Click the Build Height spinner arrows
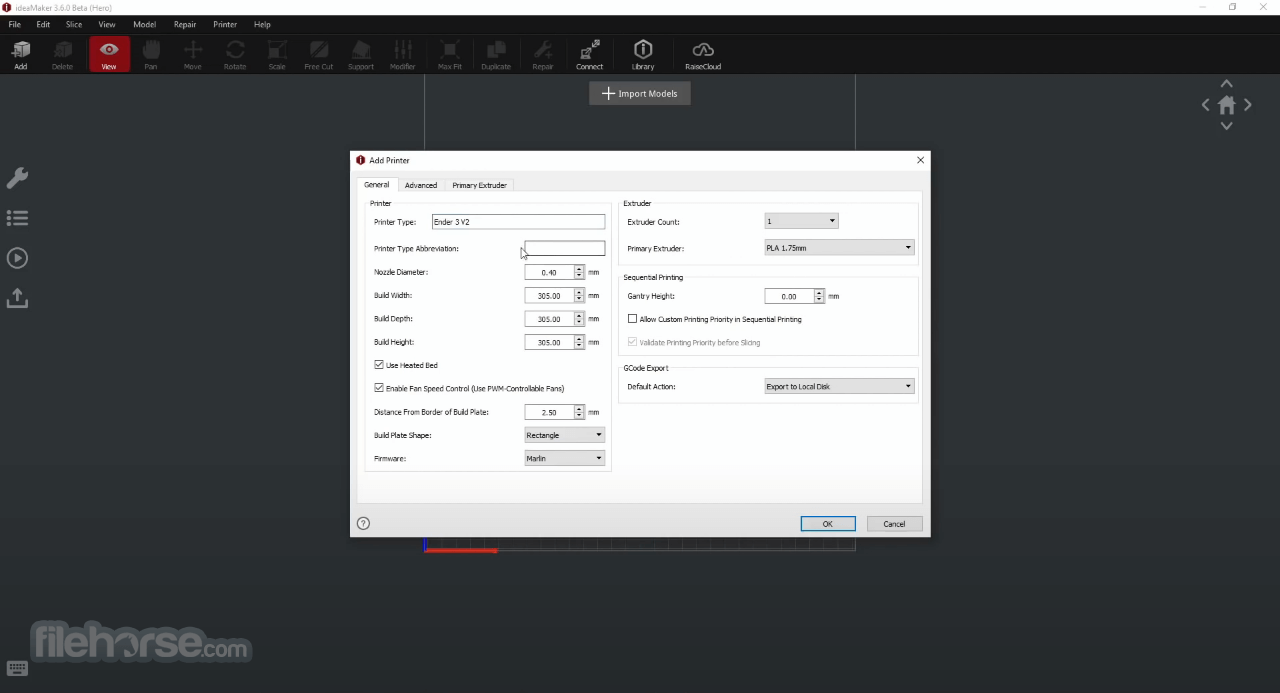Viewport: 1280px width, 693px height. 579,342
